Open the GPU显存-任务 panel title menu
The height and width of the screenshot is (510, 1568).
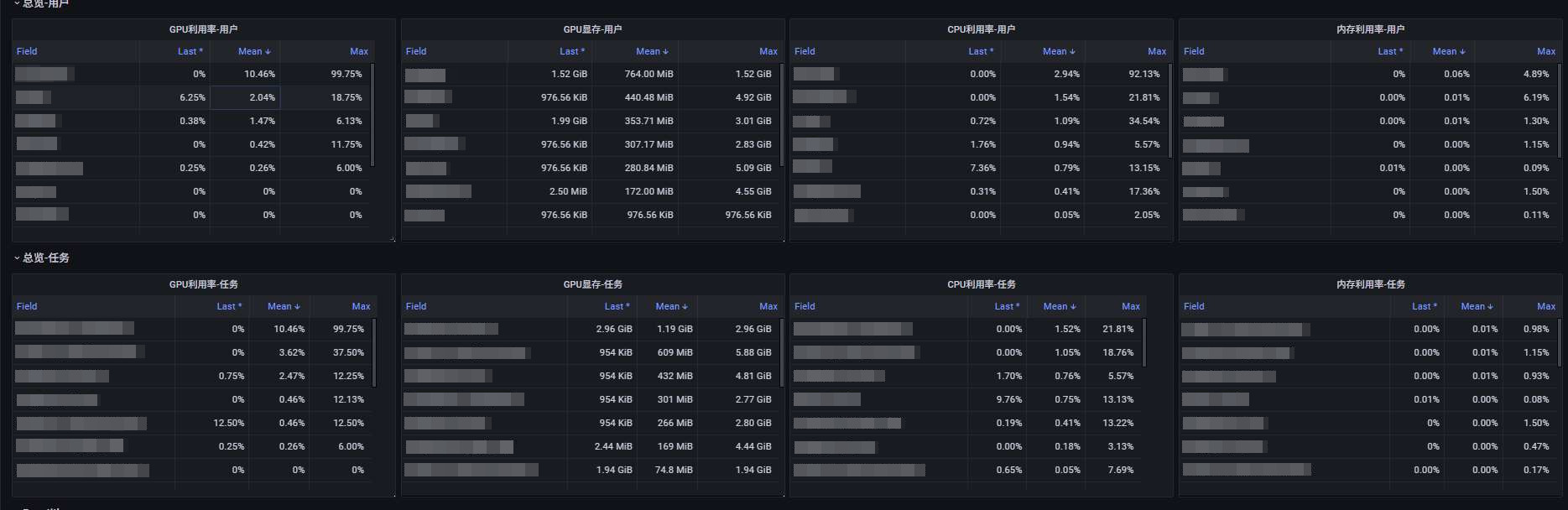click(592, 284)
